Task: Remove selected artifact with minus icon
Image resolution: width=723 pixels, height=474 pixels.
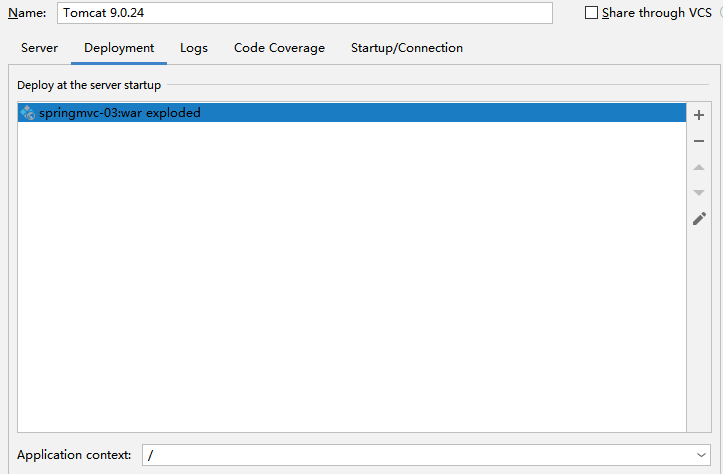Action: (699, 141)
